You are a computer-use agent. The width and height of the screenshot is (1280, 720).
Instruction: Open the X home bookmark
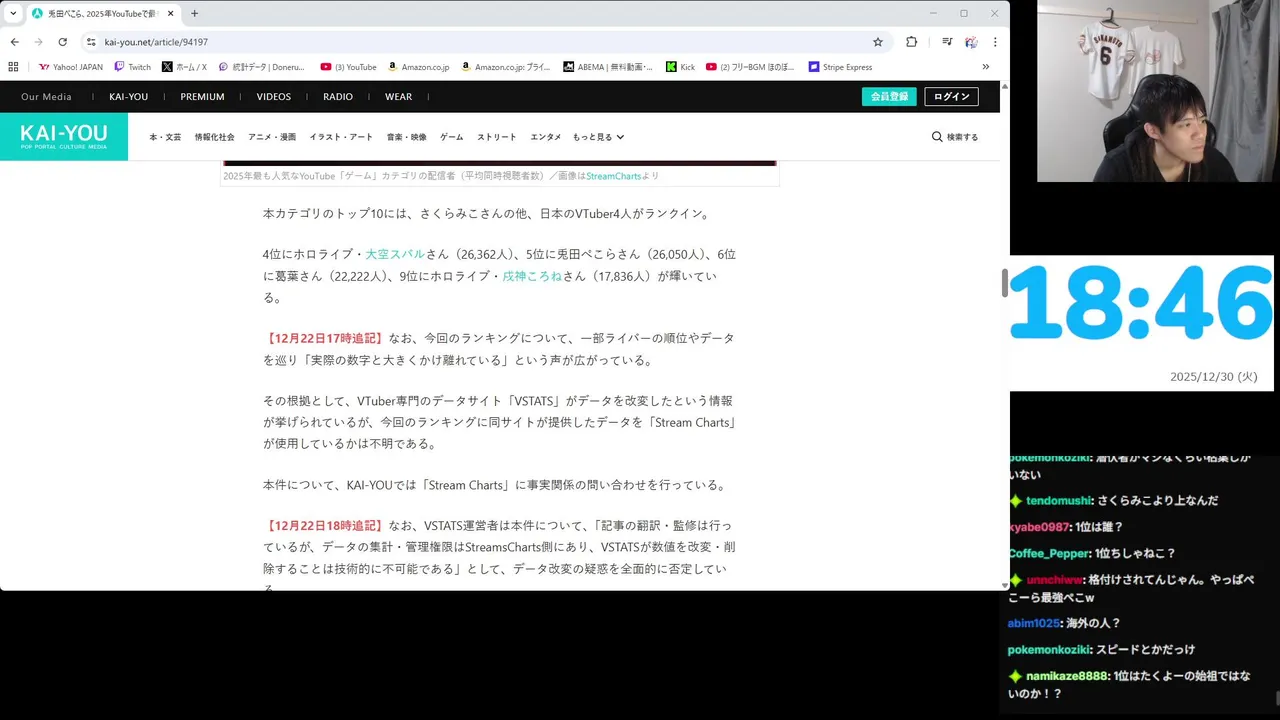(184, 67)
